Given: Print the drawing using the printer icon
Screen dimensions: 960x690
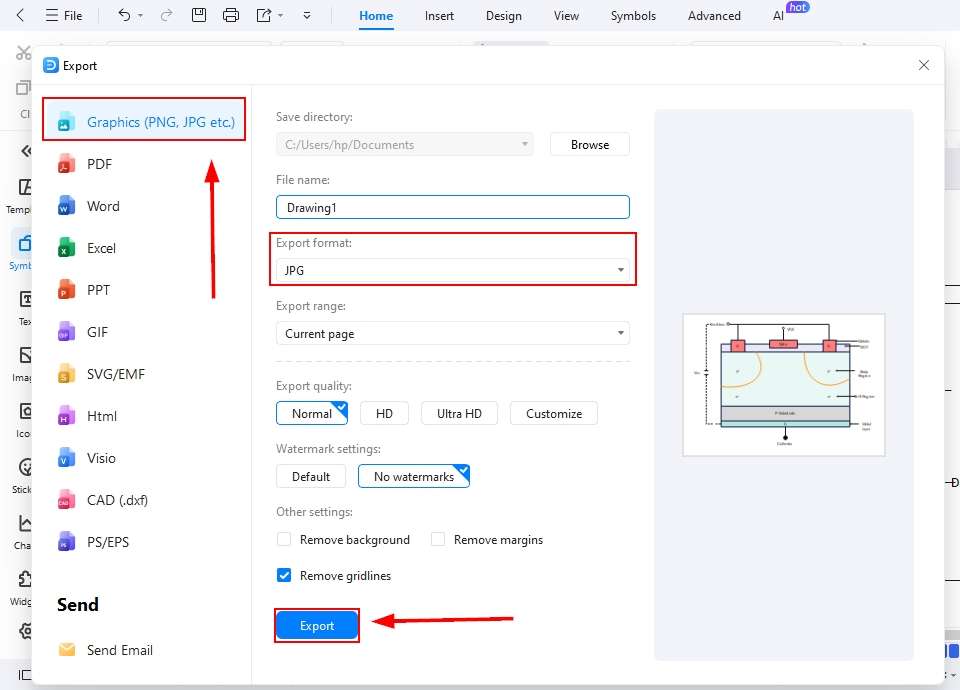Looking at the screenshot, I should pyautogui.click(x=231, y=15).
